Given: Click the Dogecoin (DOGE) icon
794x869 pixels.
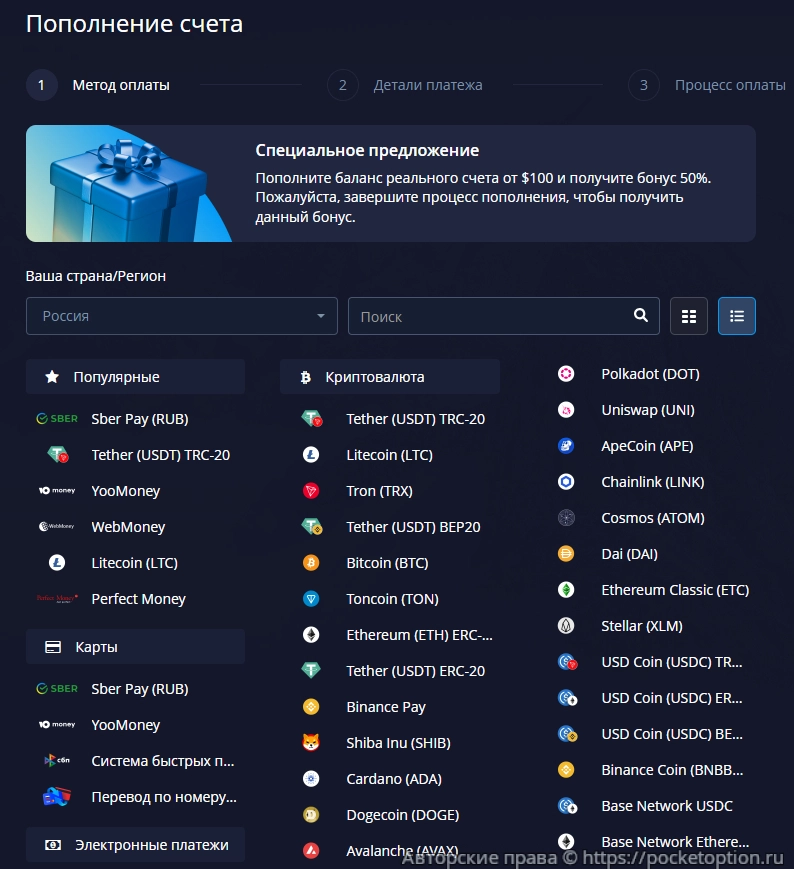Looking at the screenshot, I should coord(311,815).
